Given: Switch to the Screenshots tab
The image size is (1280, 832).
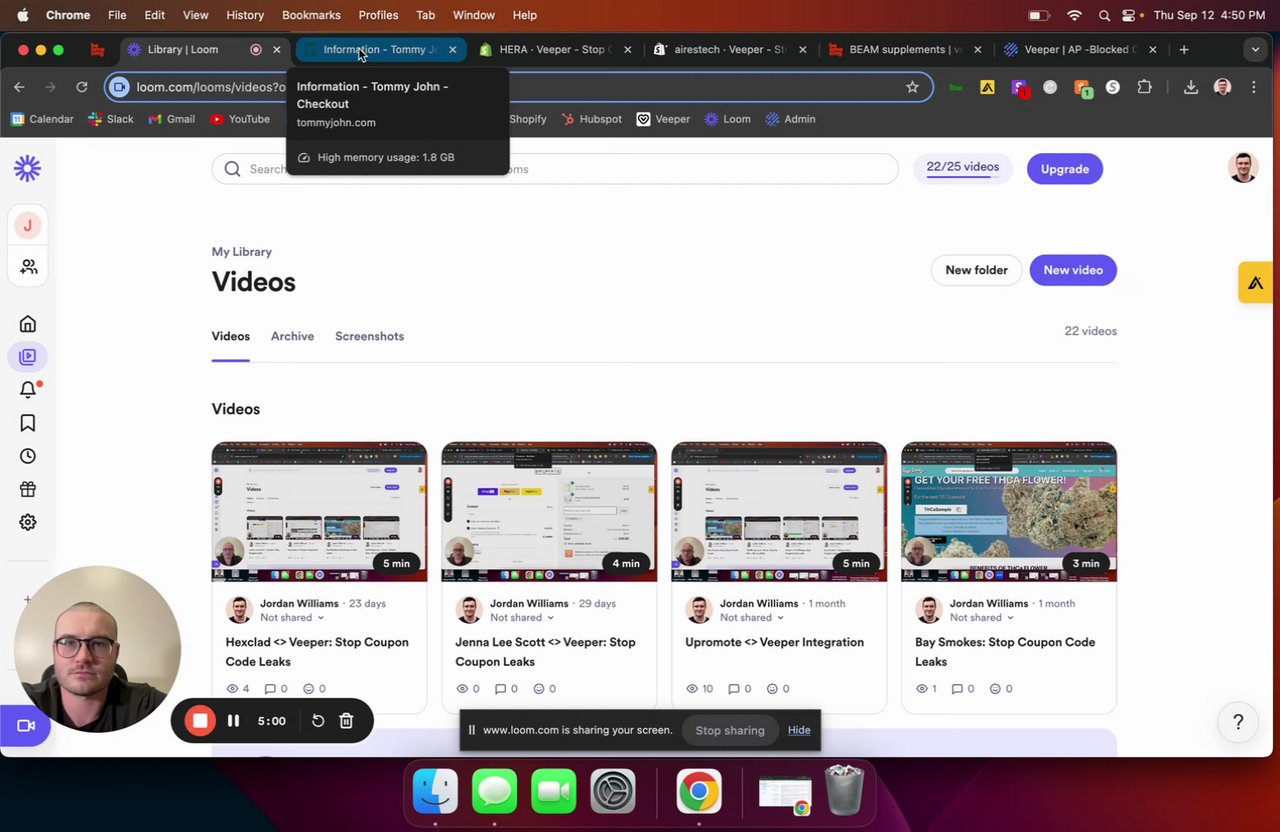Looking at the screenshot, I should pyautogui.click(x=369, y=336).
